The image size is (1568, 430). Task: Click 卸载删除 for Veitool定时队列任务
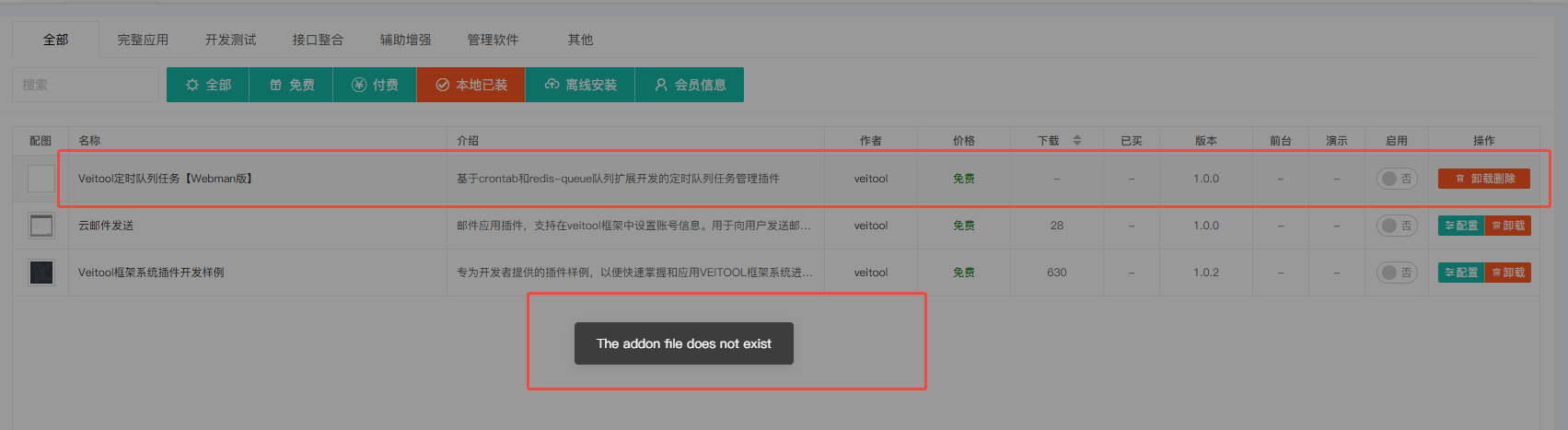pyautogui.click(x=1483, y=179)
